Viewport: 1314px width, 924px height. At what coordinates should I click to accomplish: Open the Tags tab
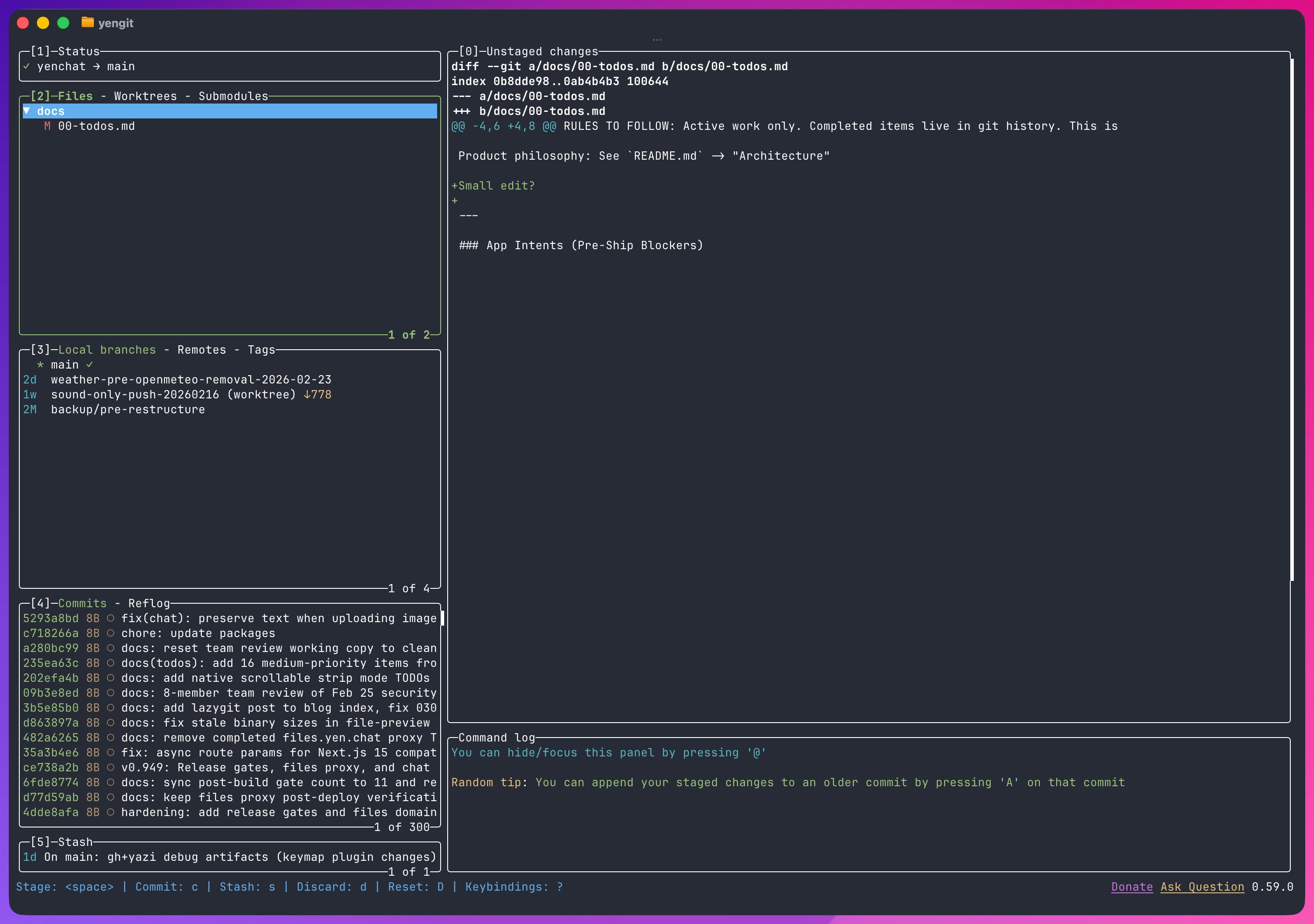pos(261,350)
